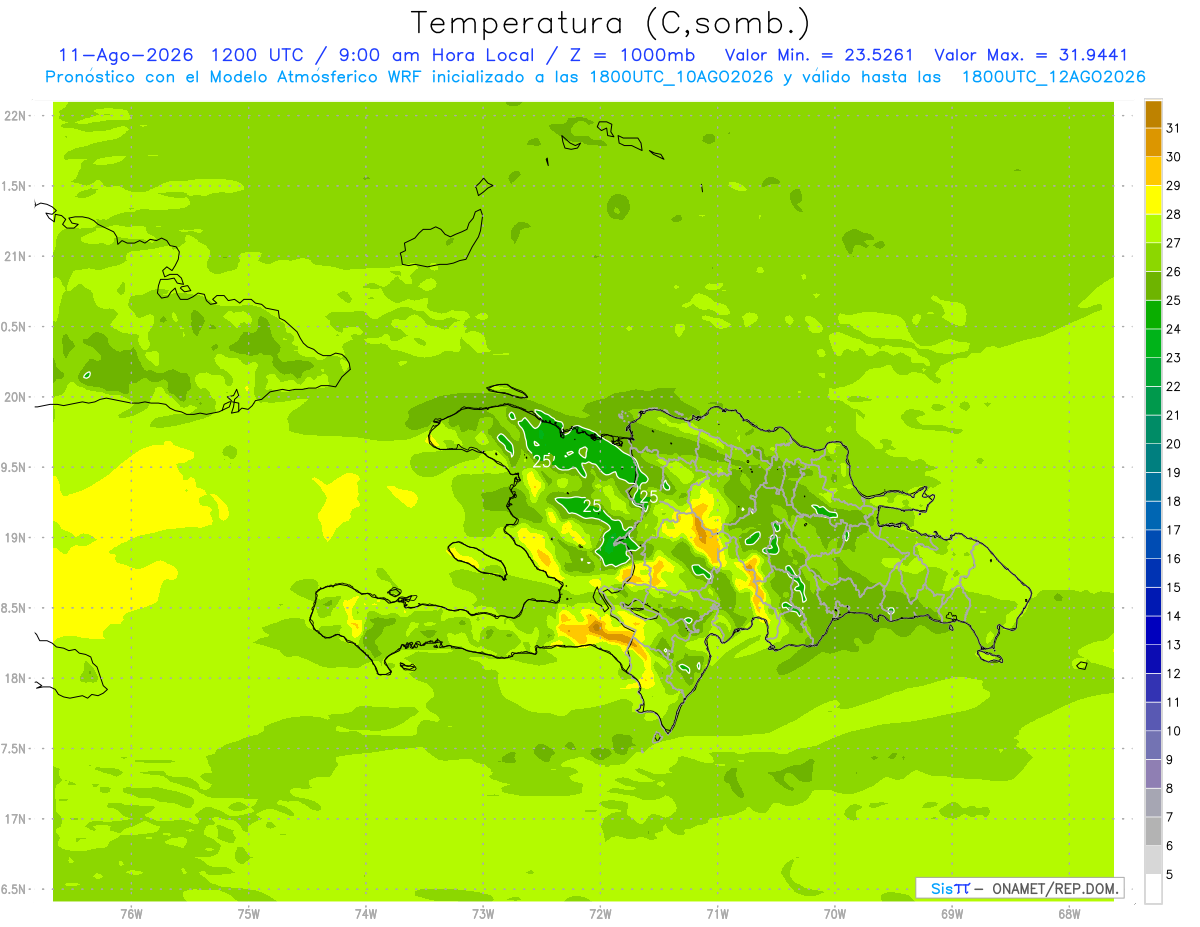Viewport: 1200px width, 927px height.
Task: Click the legend value '11'
Action: click(x=1174, y=702)
